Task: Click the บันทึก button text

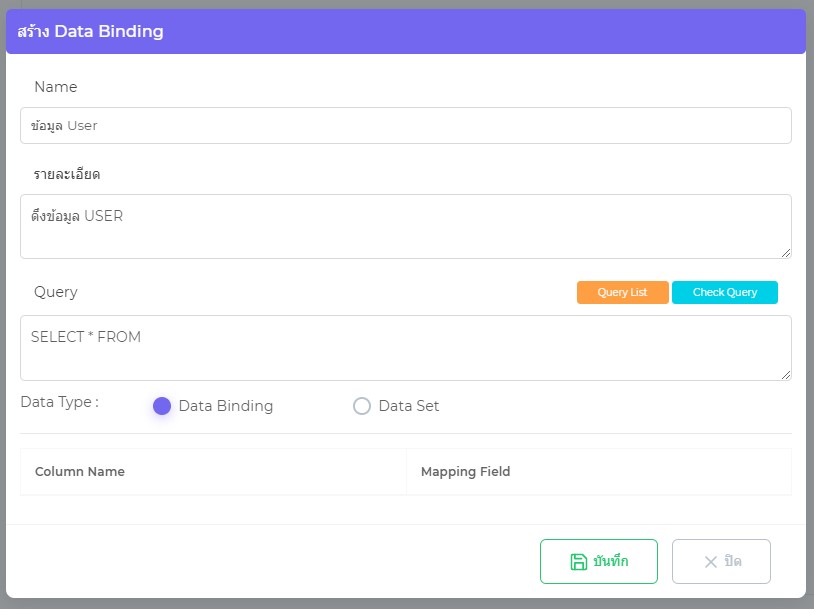Action: coord(610,562)
